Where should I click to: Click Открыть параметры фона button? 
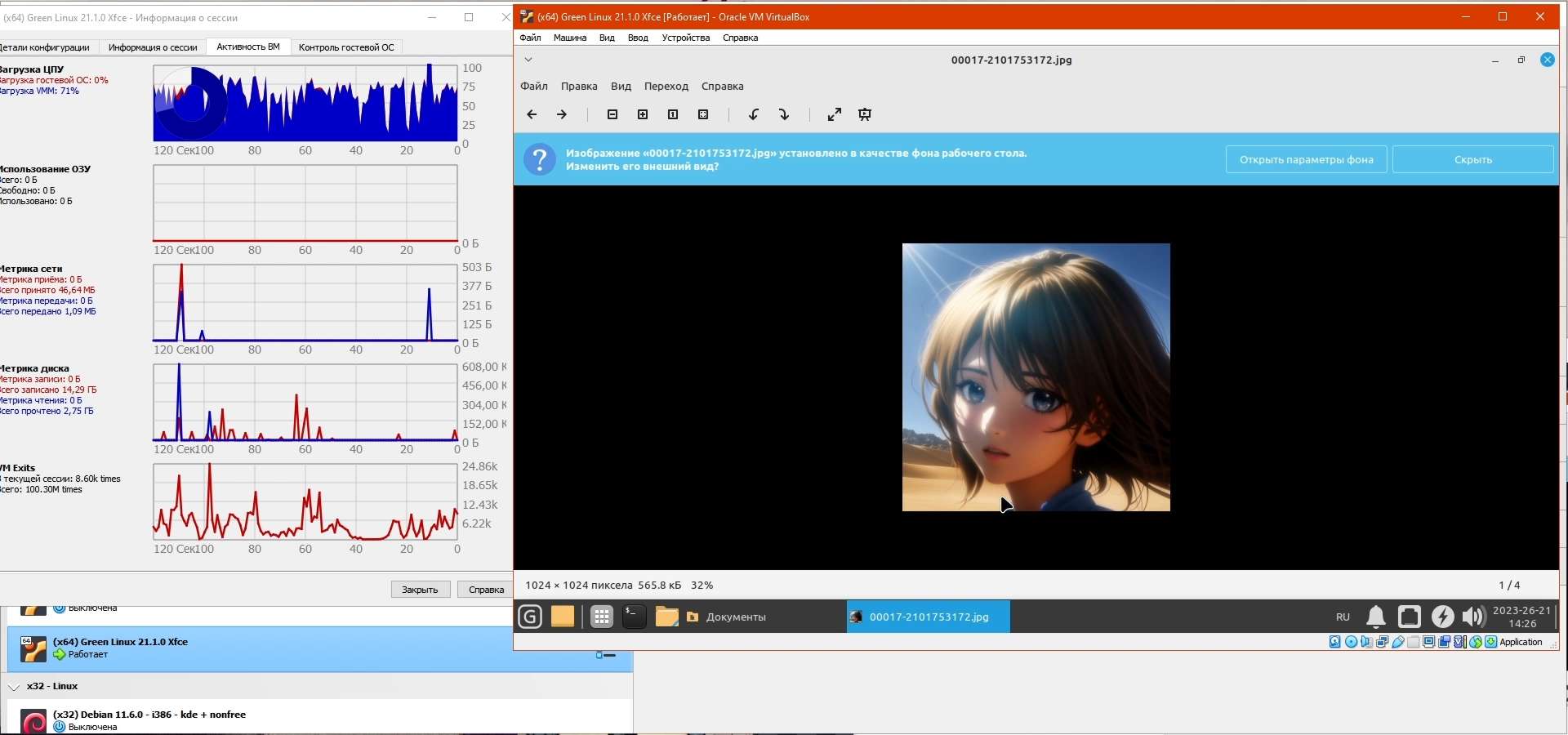coord(1306,160)
